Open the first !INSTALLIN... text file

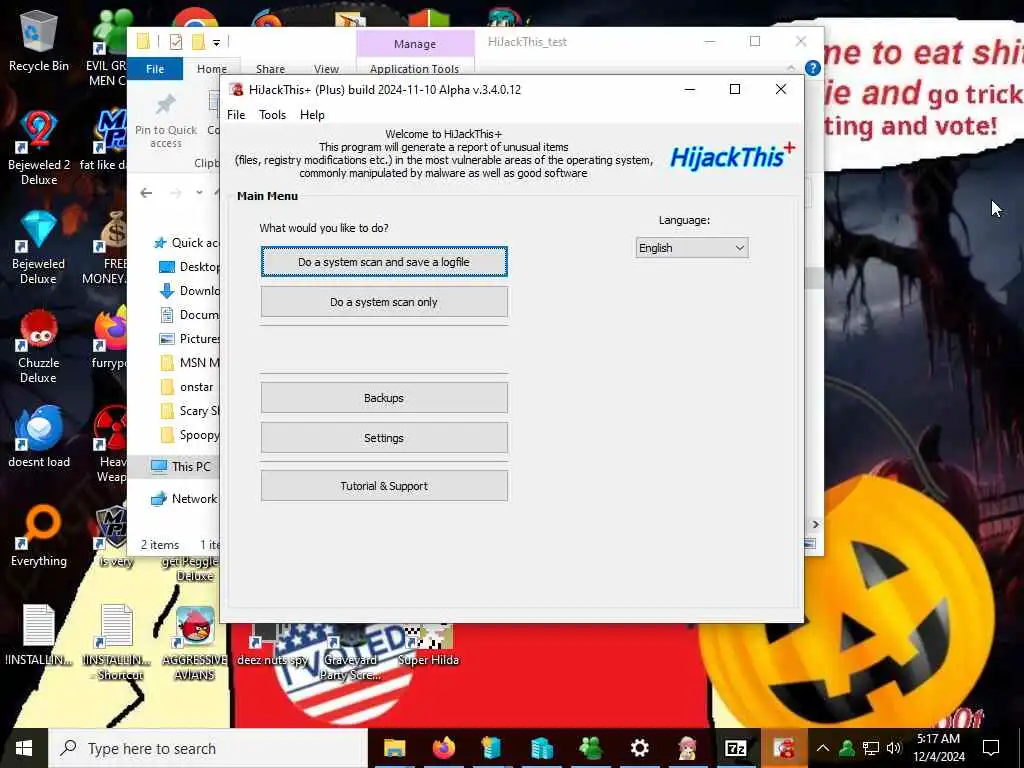pos(39,635)
